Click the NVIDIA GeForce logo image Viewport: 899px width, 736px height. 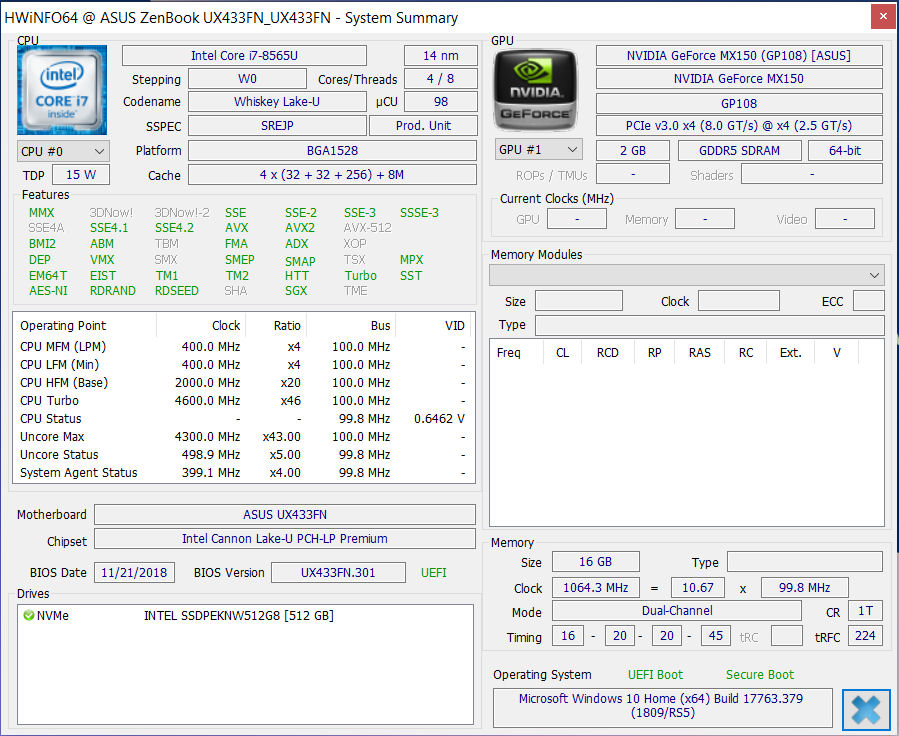coord(536,90)
